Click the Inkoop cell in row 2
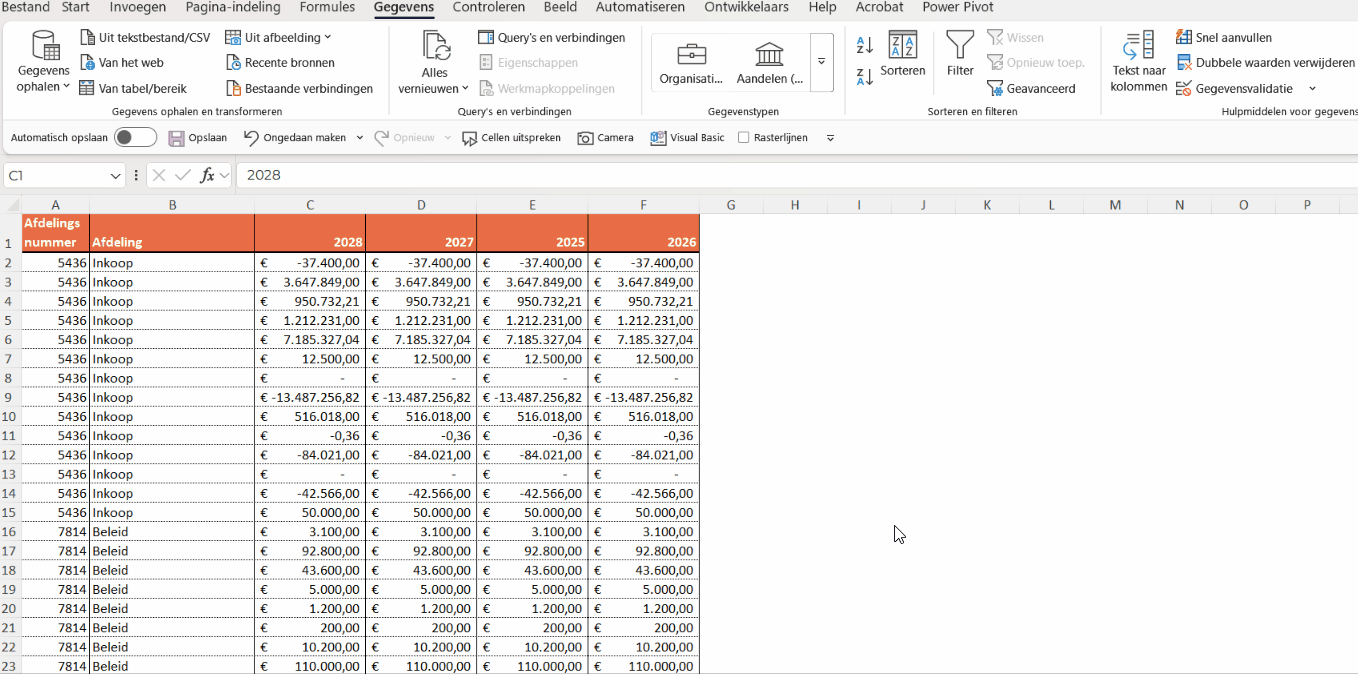Viewport: 1358px width, 674px height. pyautogui.click(x=172, y=263)
